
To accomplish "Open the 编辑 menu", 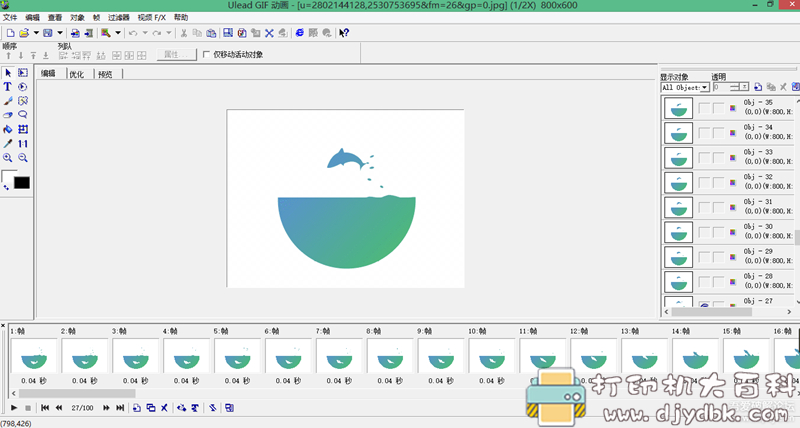I will click(x=33, y=17).
